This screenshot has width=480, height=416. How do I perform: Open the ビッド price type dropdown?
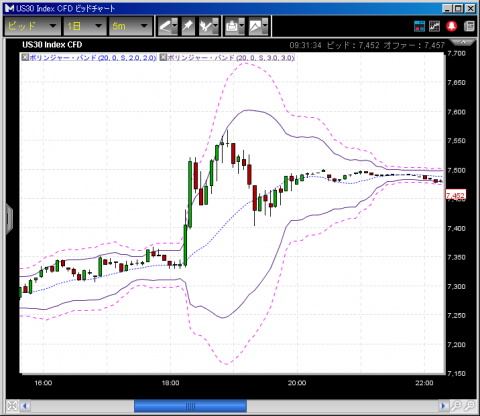click(32, 26)
